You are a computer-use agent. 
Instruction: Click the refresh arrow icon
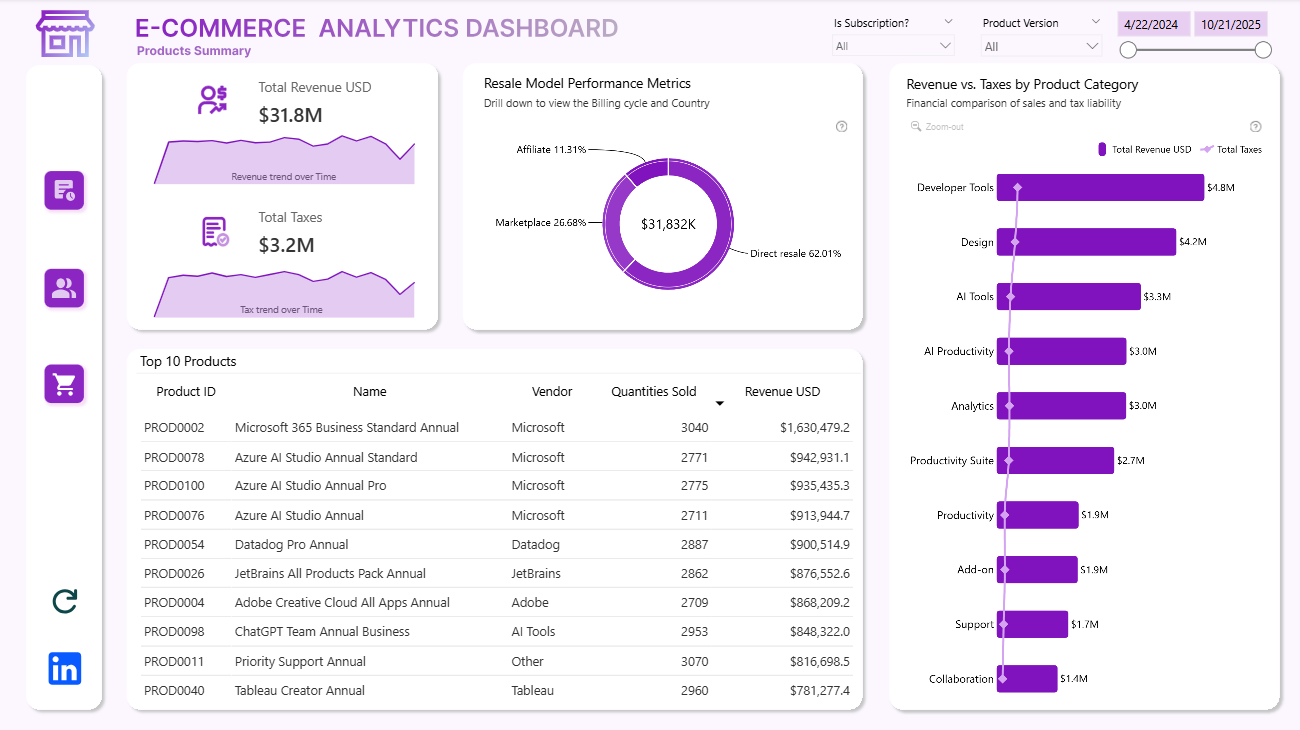click(64, 601)
